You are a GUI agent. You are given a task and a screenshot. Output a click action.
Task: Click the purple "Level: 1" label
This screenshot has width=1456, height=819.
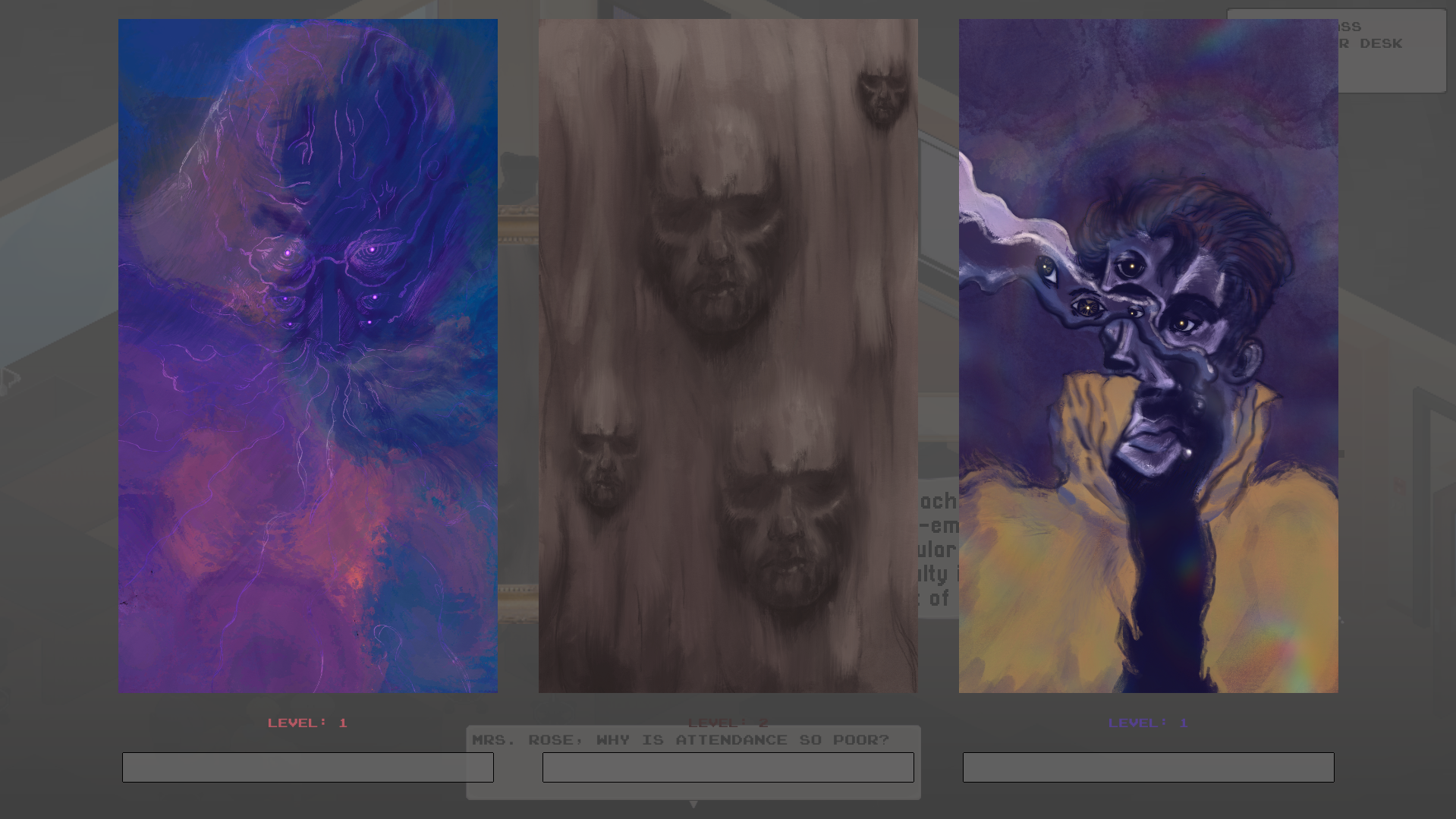click(x=1148, y=723)
